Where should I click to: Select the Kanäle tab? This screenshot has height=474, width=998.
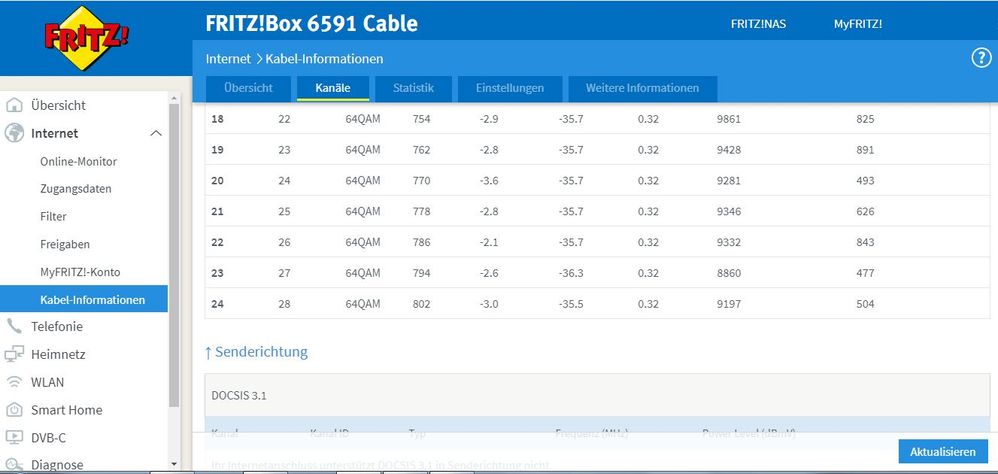point(333,88)
